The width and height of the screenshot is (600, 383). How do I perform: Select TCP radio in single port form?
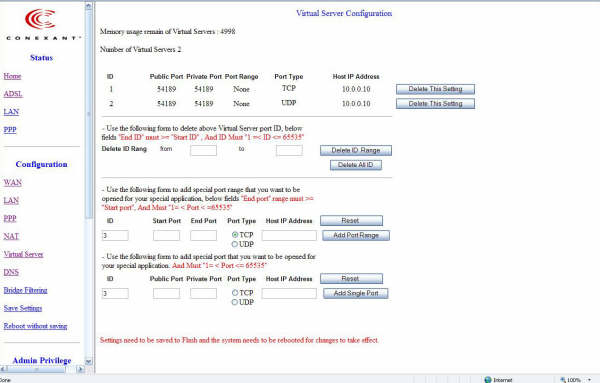(x=235, y=293)
